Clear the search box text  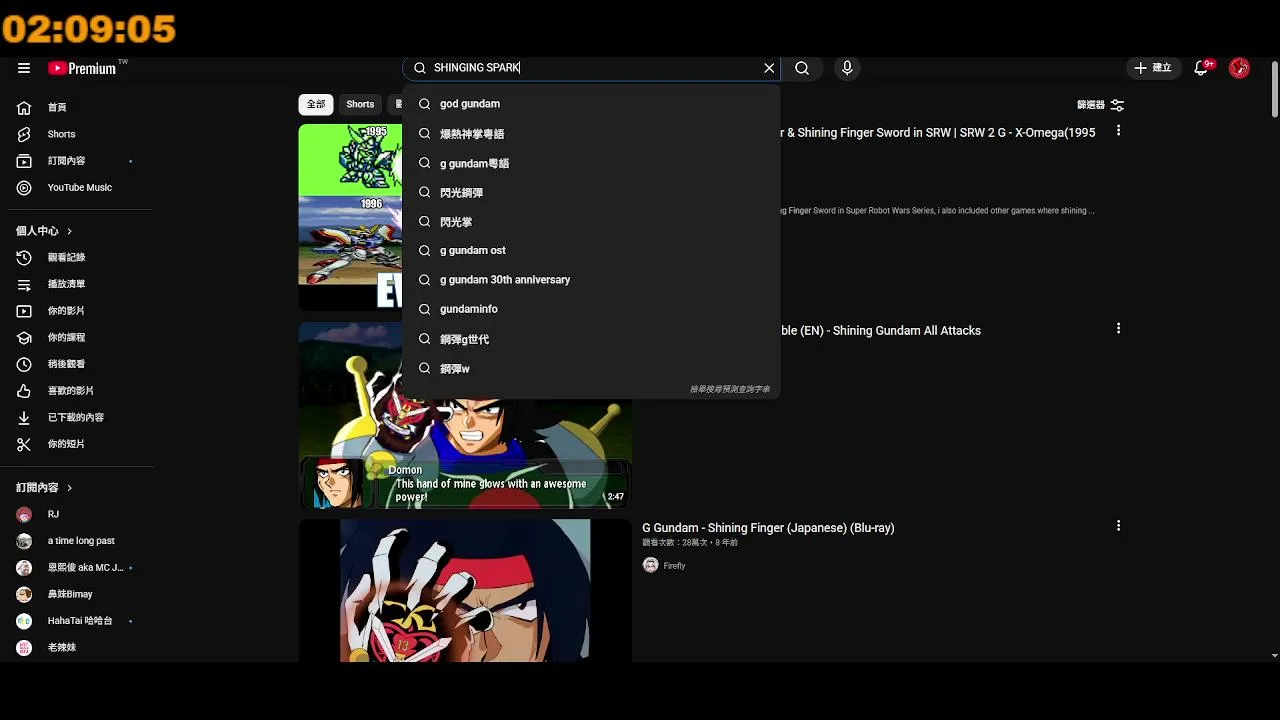pyautogui.click(x=769, y=68)
